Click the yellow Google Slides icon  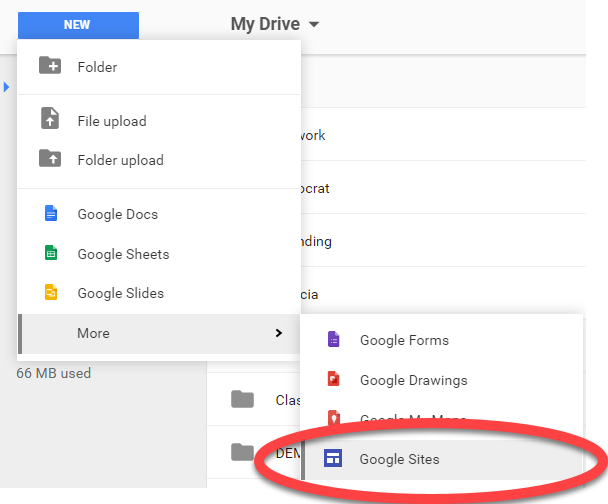coord(50,293)
